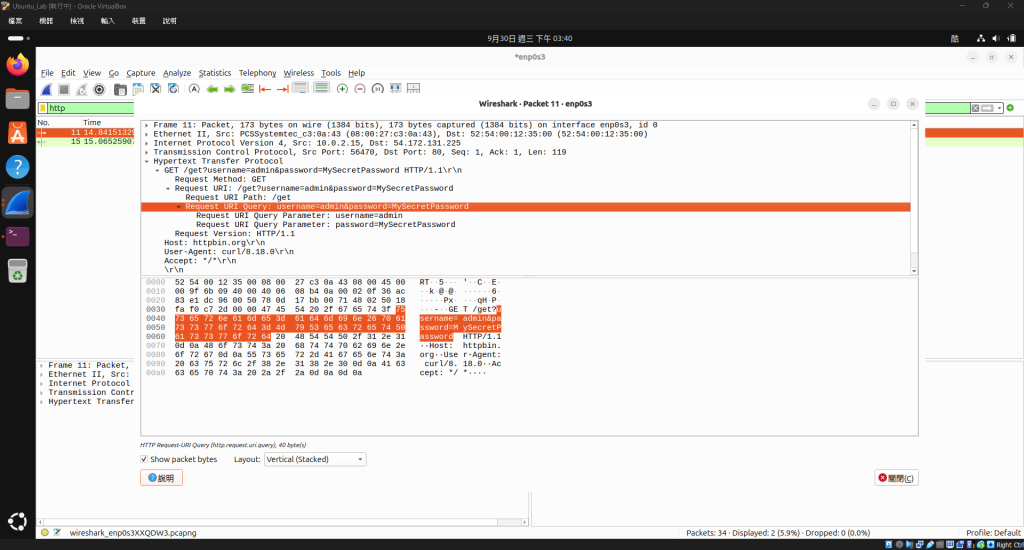Open VirtualBox 機器 menu
The height and width of the screenshot is (550, 1024).
pyautogui.click(x=46, y=21)
